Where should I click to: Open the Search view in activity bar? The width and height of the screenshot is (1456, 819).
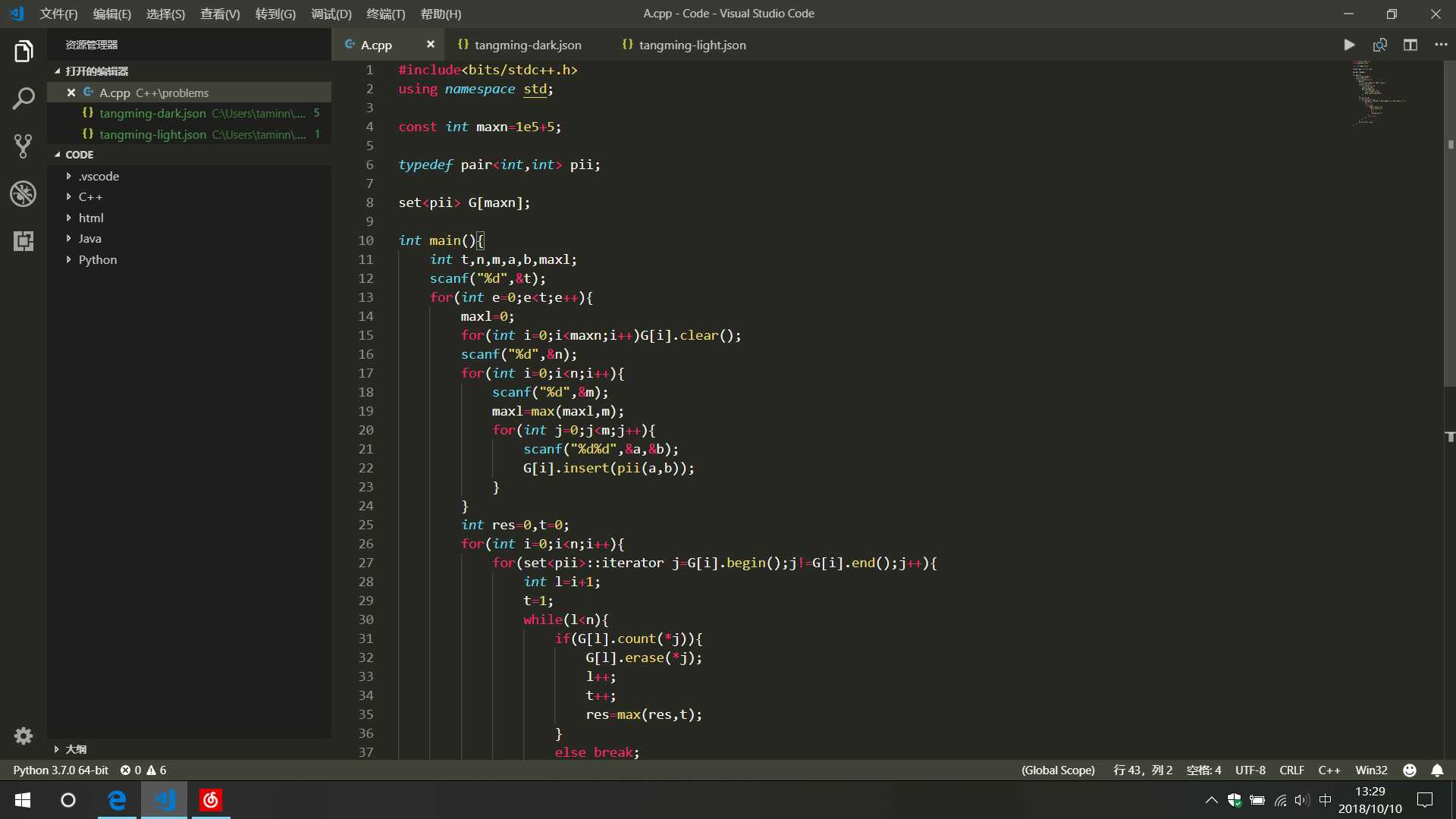[x=24, y=98]
